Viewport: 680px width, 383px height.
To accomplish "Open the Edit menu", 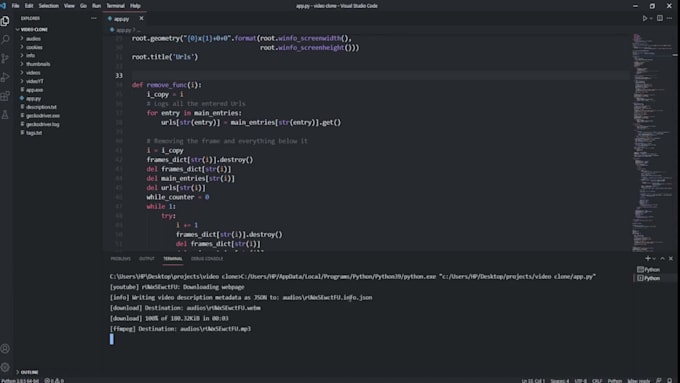I will click(x=29, y=6).
